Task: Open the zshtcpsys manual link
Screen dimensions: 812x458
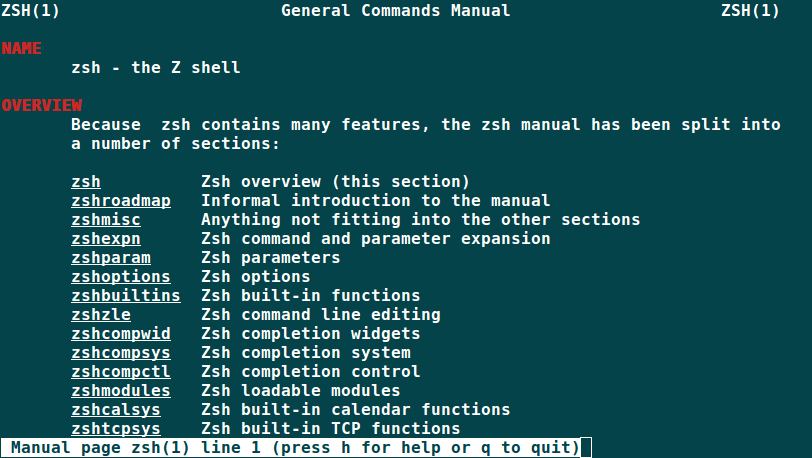Action: pyautogui.click(x=116, y=429)
